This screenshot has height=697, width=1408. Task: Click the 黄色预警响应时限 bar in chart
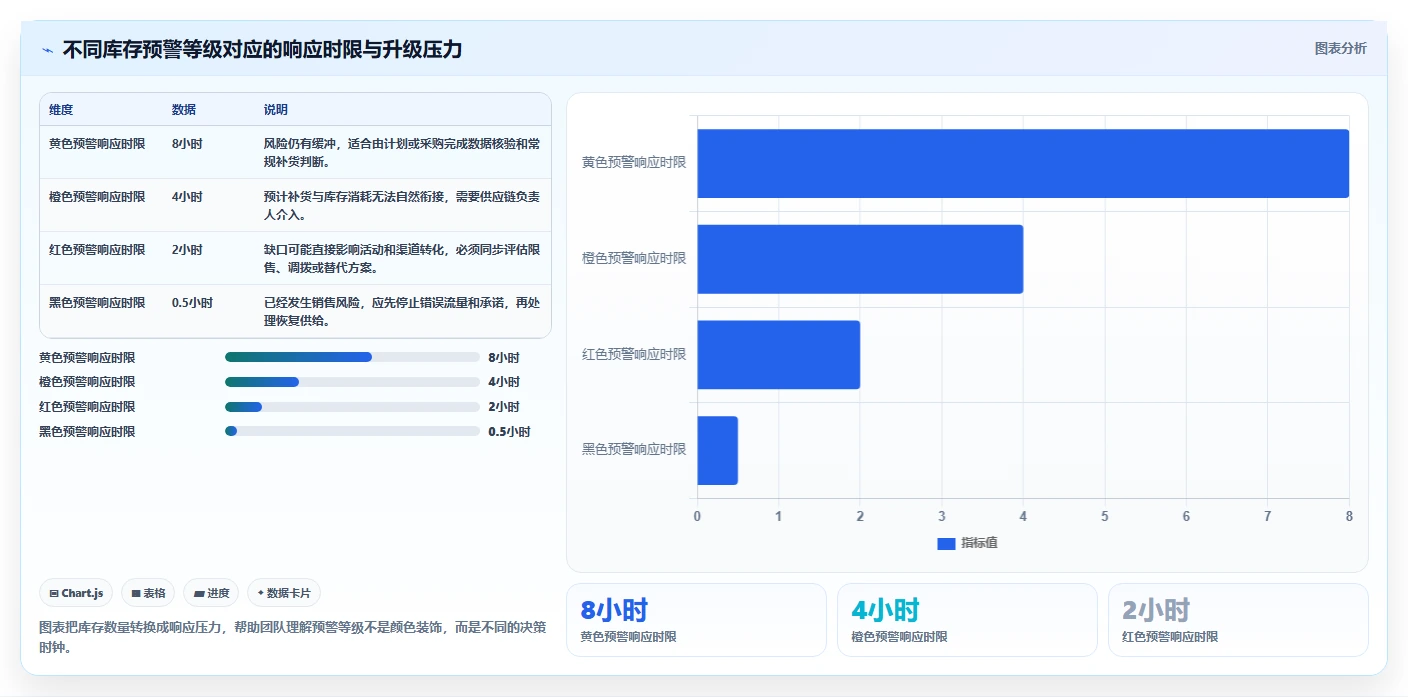coord(1023,163)
